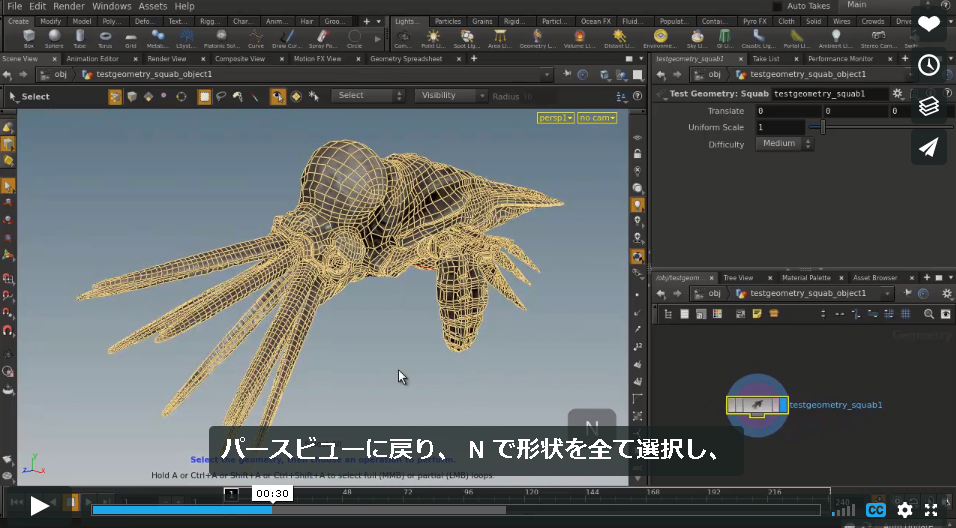Toggle the squab node display flag
956x528 pixels.
coord(783,405)
